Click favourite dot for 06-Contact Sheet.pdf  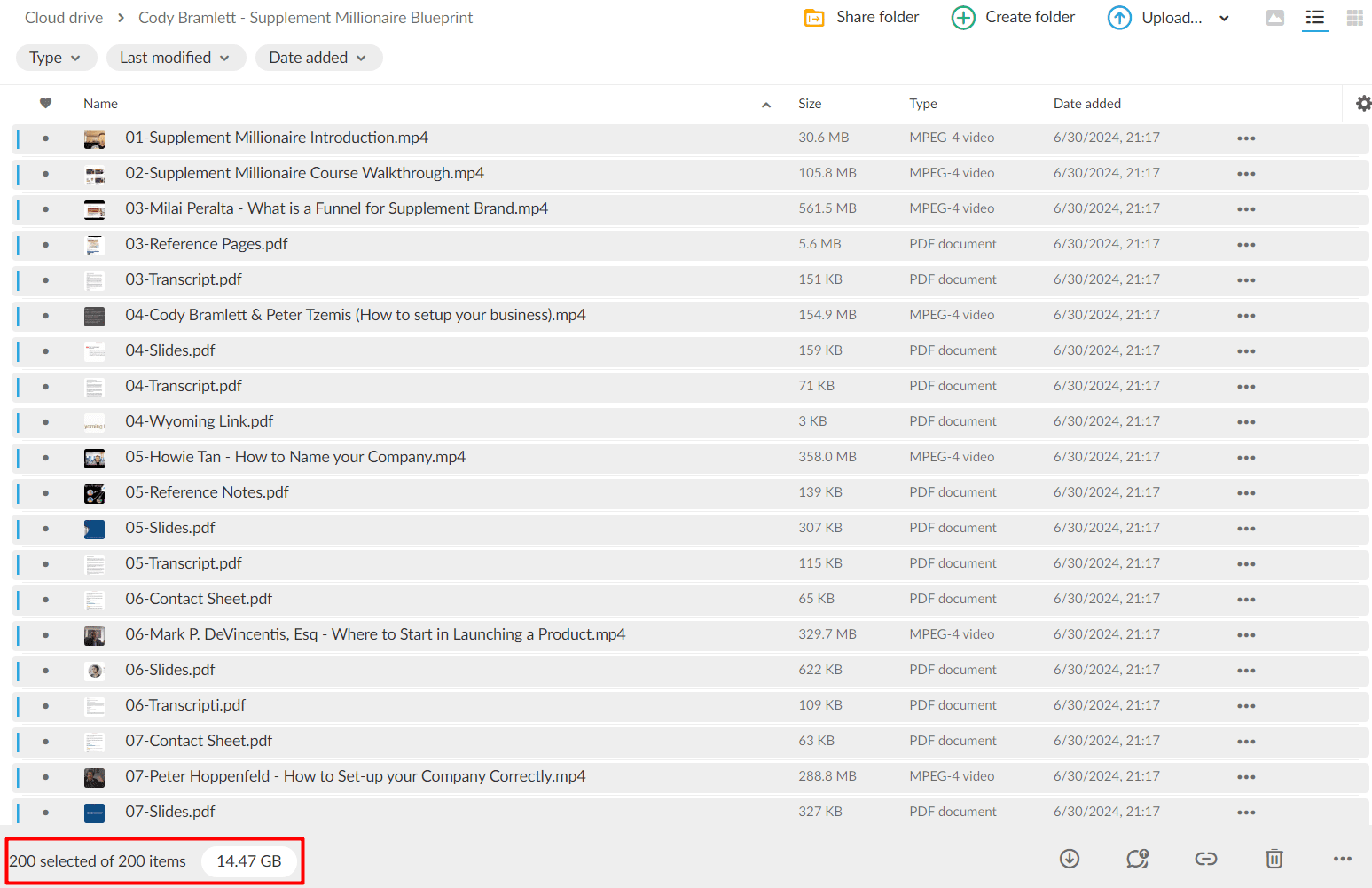click(x=46, y=600)
